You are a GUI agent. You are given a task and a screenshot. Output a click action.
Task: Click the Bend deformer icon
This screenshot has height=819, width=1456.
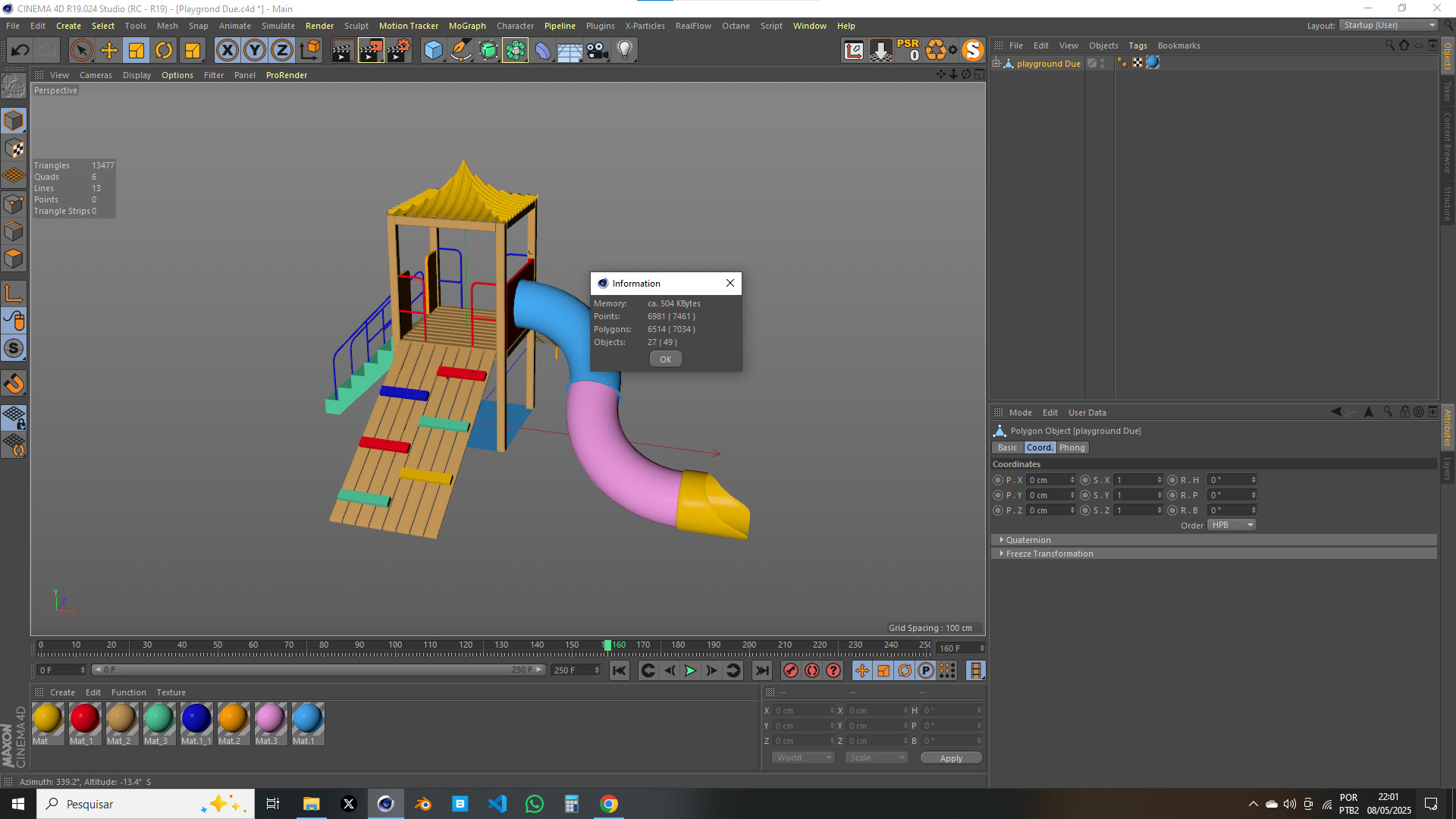pos(543,51)
